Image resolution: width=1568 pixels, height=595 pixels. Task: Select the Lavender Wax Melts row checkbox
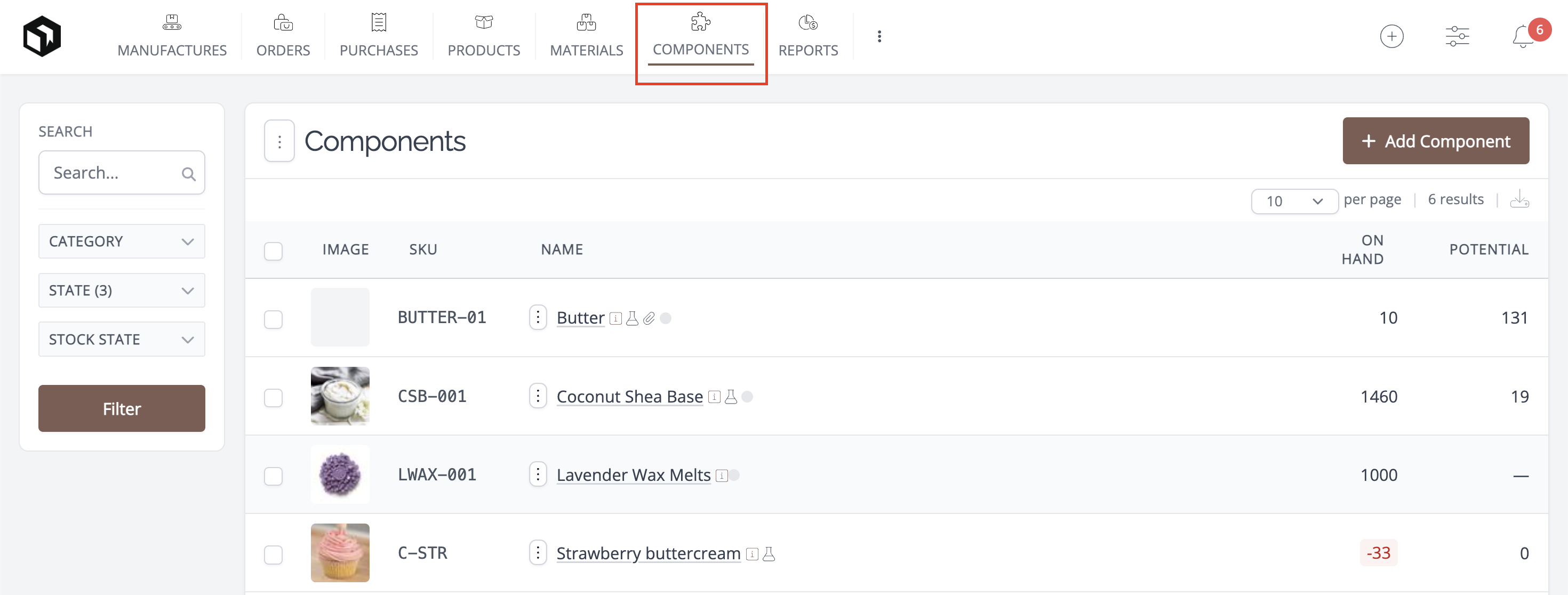(273, 476)
